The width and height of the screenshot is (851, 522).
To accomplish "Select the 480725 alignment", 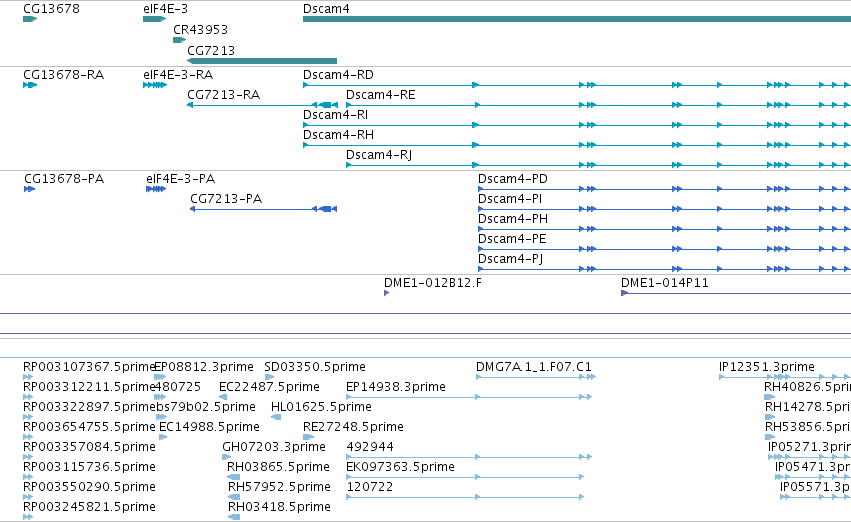I will [178, 387].
